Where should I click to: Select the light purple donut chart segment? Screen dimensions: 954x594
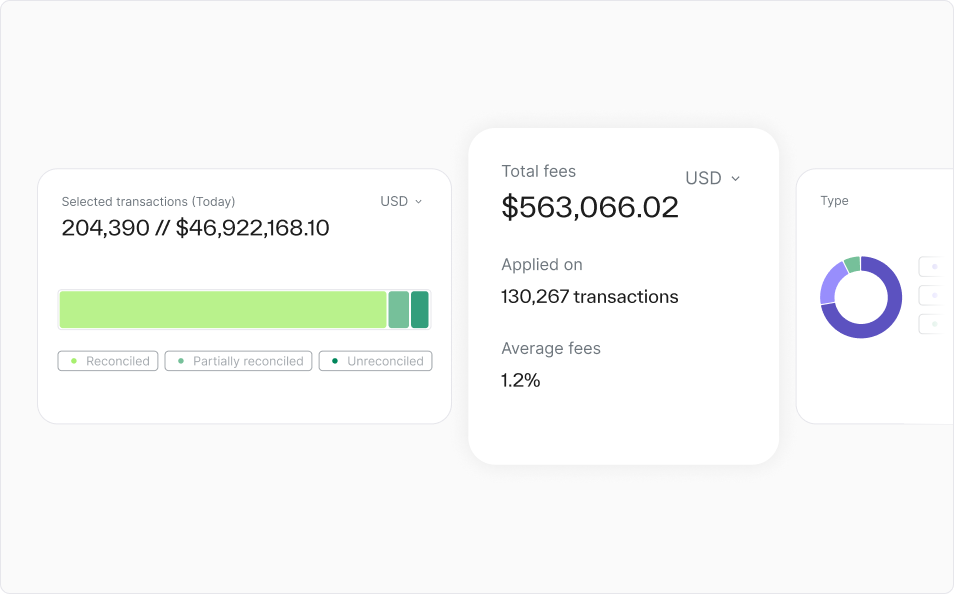click(829, 282)
